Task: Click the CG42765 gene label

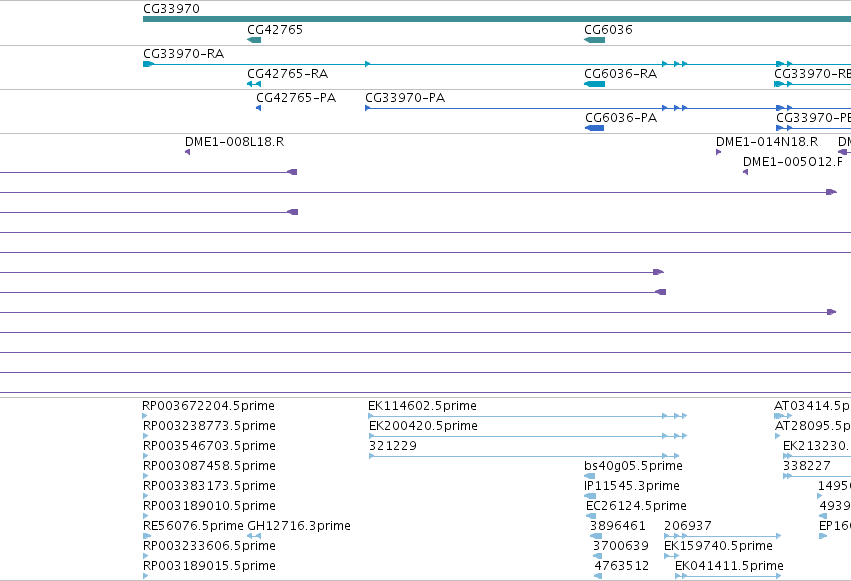Action: pyautogui.click(x=275, y=30)
